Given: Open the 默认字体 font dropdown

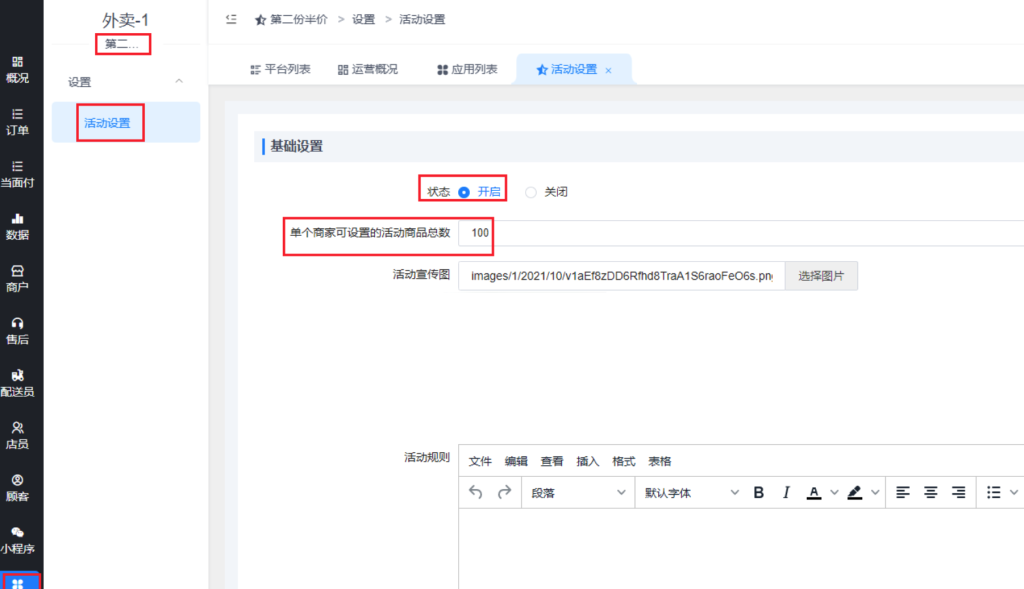Looking at the screenshot, I should point(691,492).
